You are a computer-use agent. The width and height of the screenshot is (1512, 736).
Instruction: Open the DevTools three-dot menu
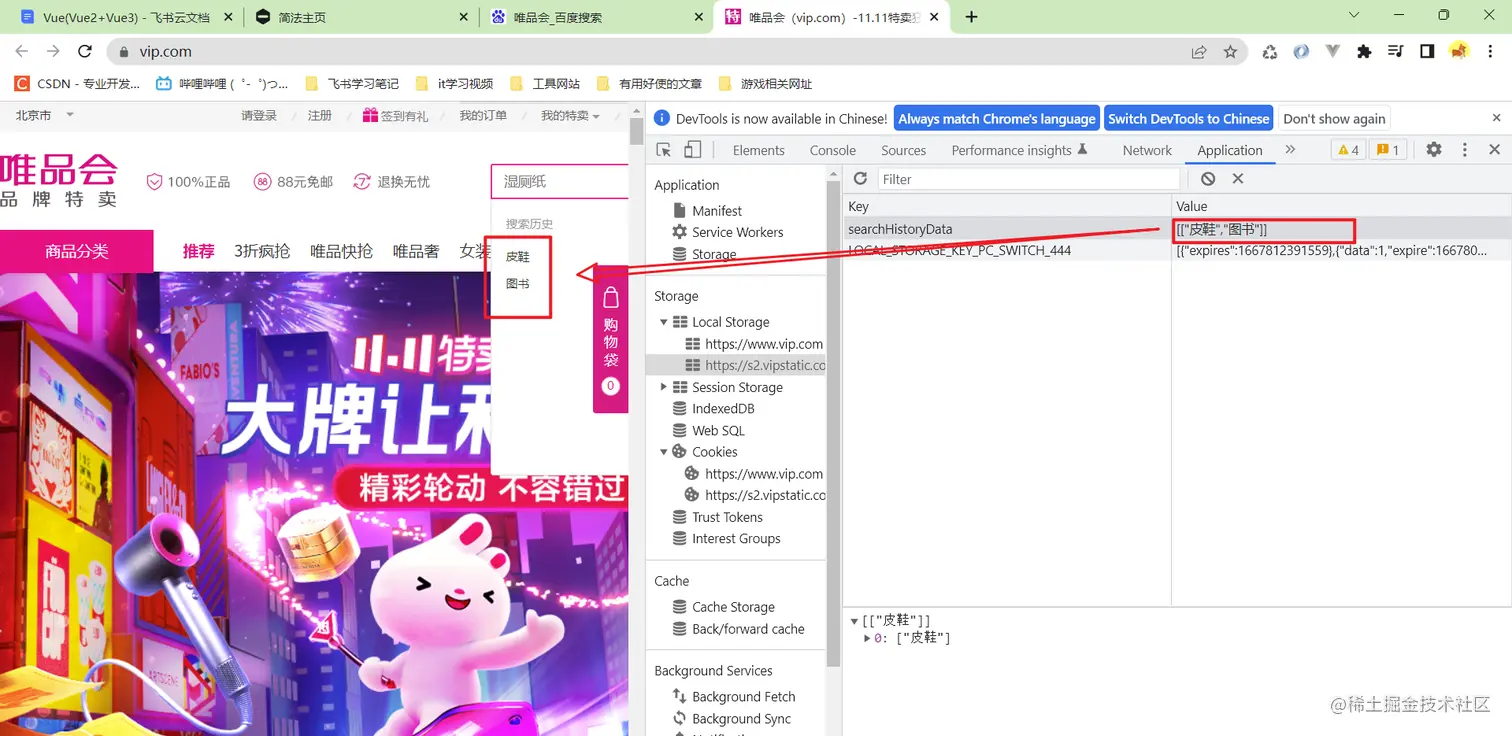pos(1465,150)
